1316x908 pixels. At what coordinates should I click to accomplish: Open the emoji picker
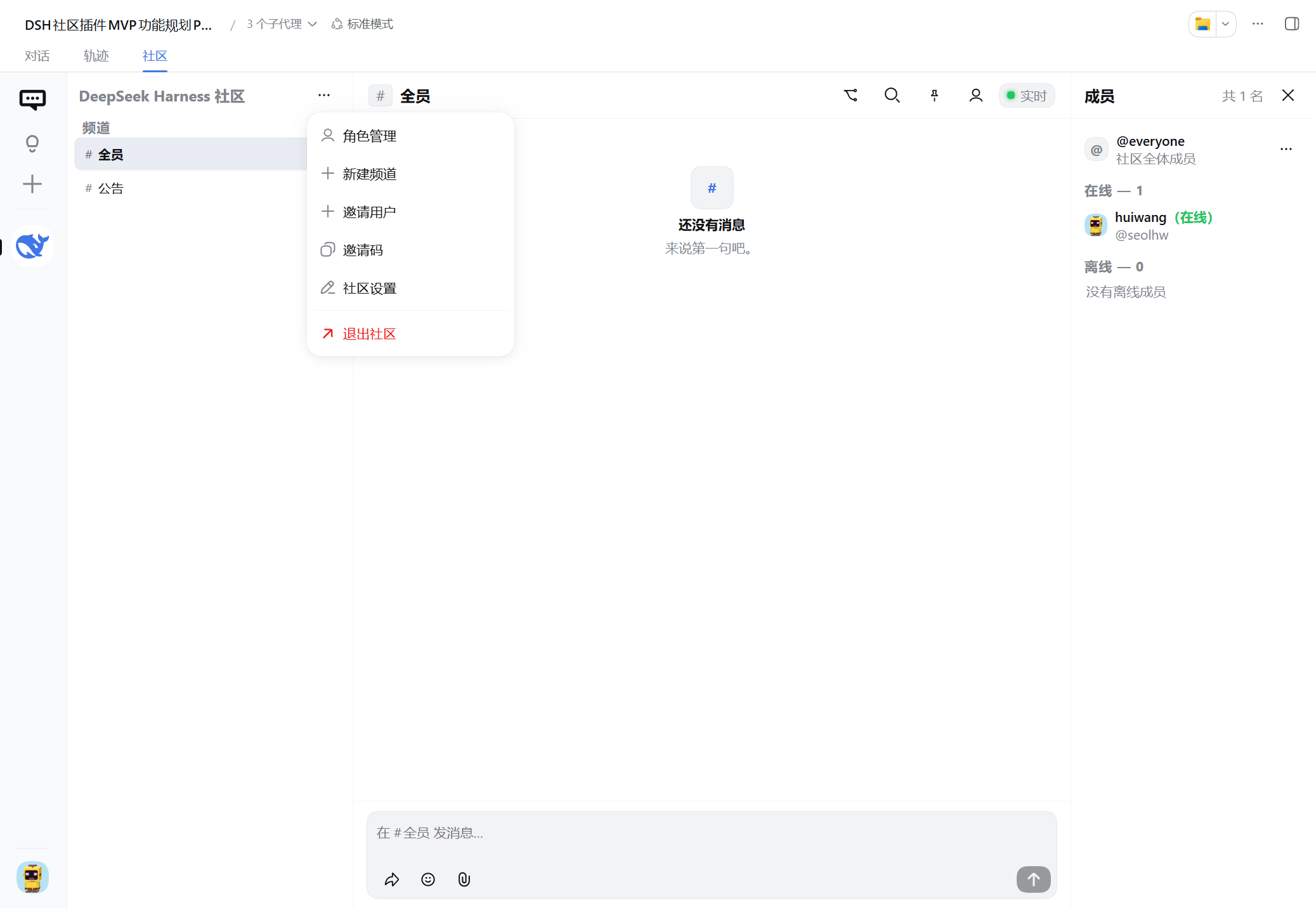[x=428, y=879]
